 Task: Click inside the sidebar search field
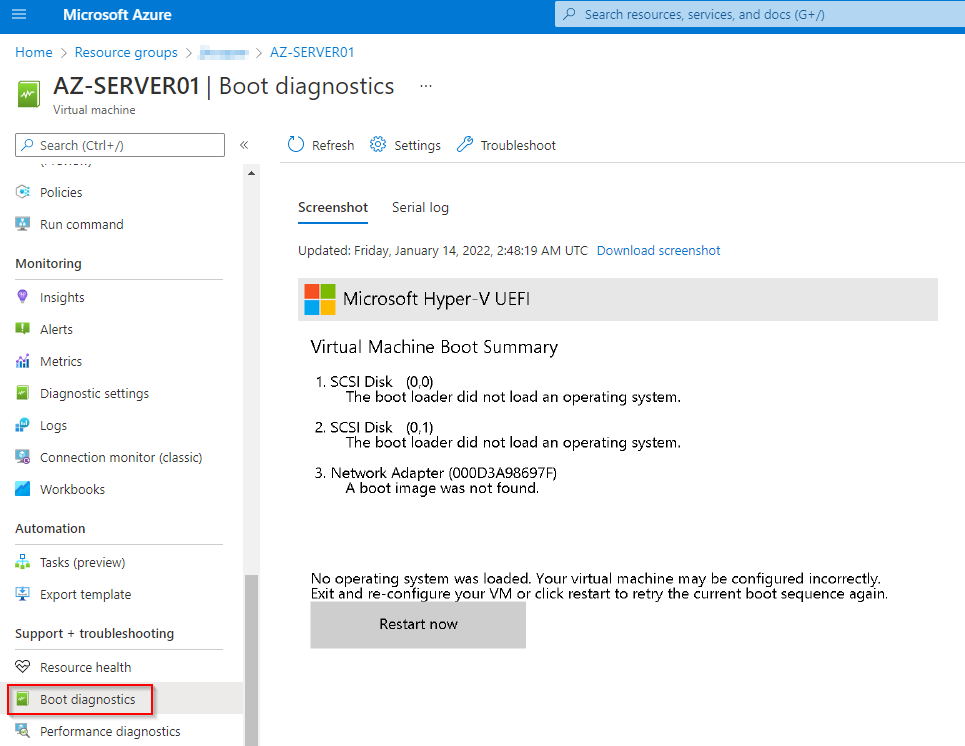tap(119, 144)
